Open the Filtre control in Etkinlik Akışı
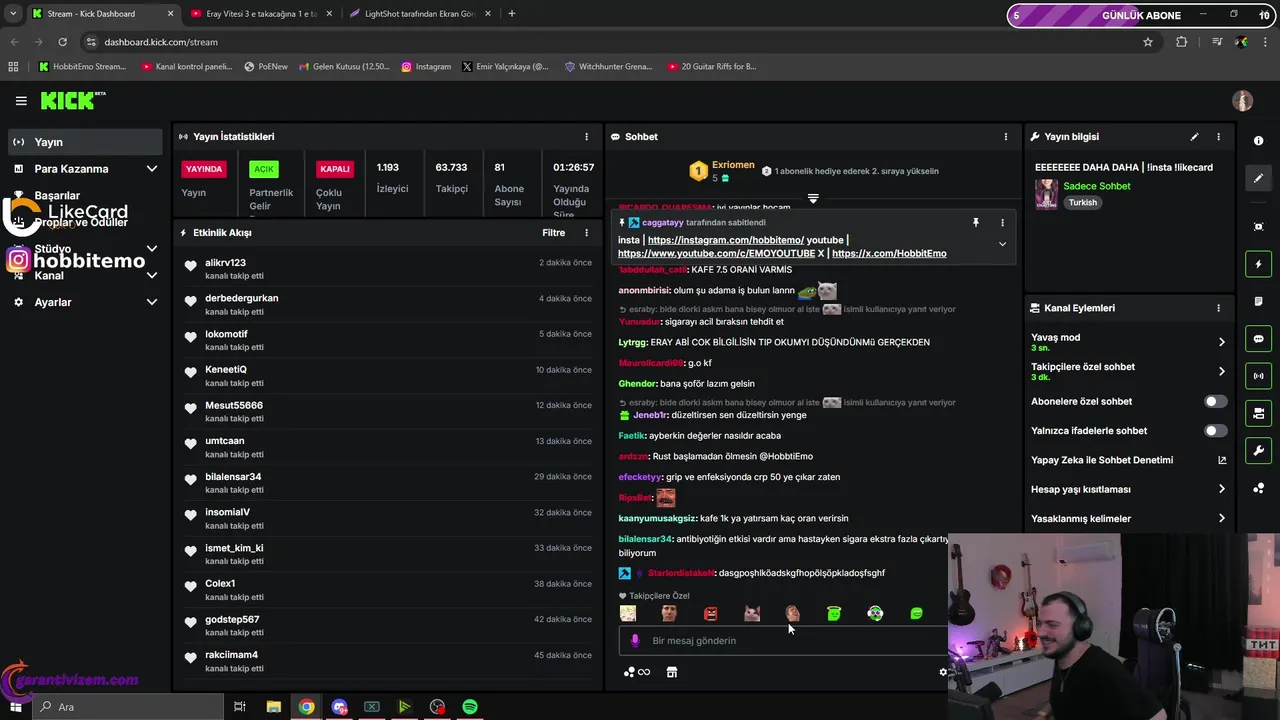This screenshot has height=720, width=1280. (553, 233)
